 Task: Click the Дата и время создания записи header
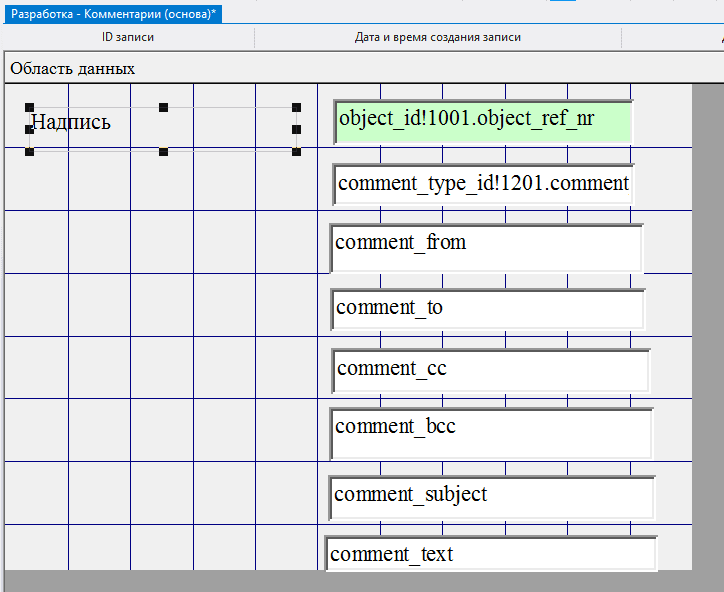pos(437,38)
